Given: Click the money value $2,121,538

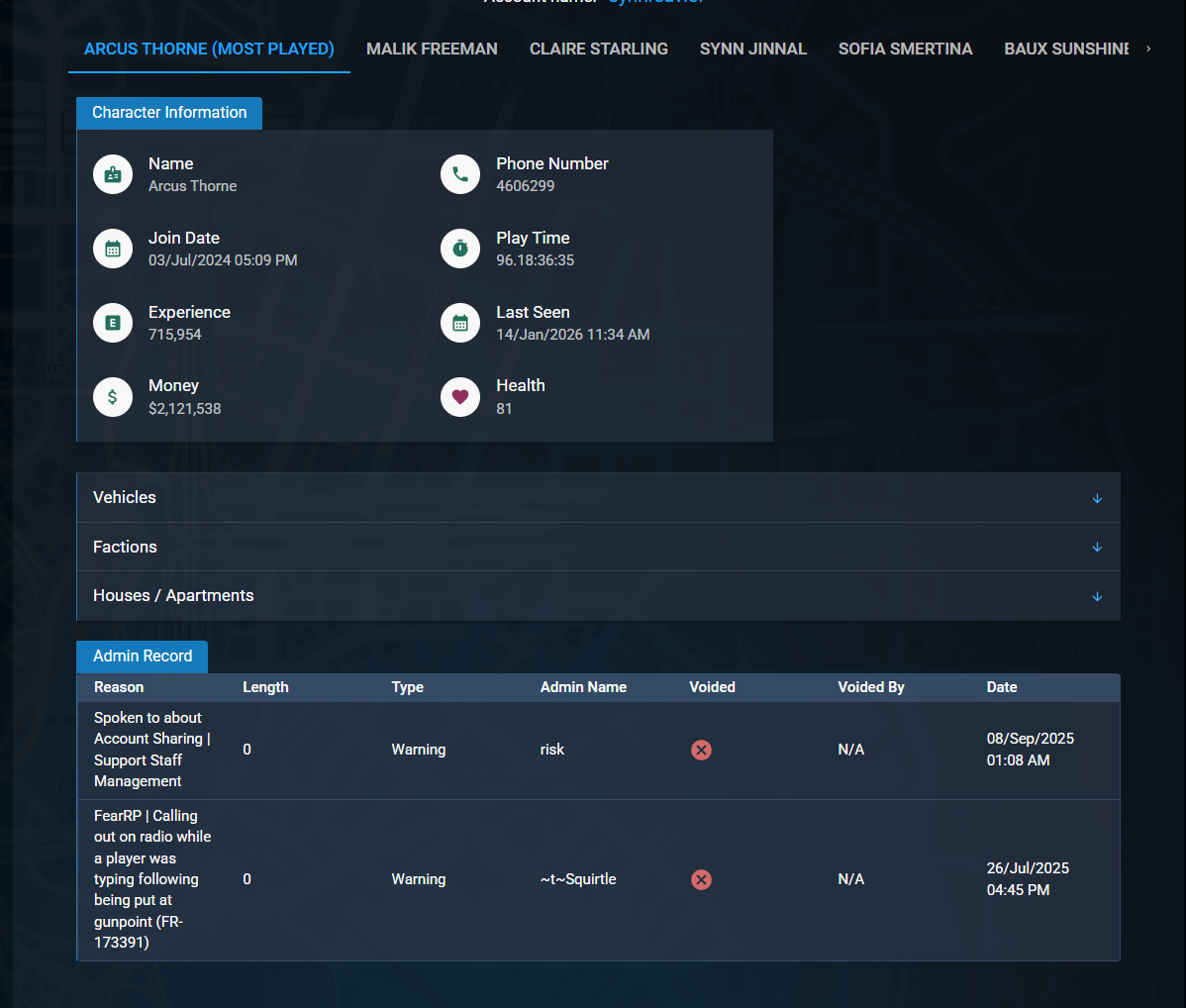Looking at the screenshot, I should [184, 409].
